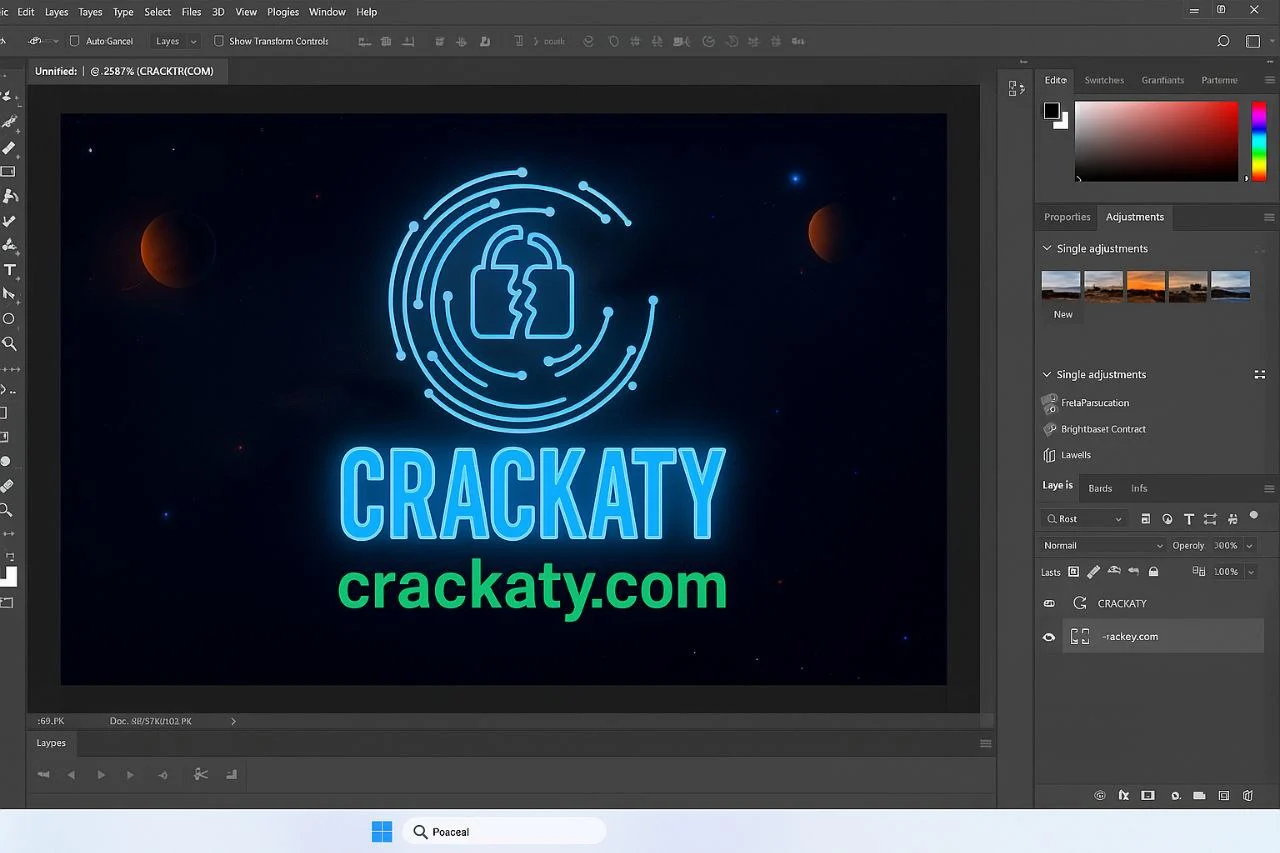Open the workspace layout icon at top right
Viewport: 1280px width, 853px height.
coord(1253,42)
